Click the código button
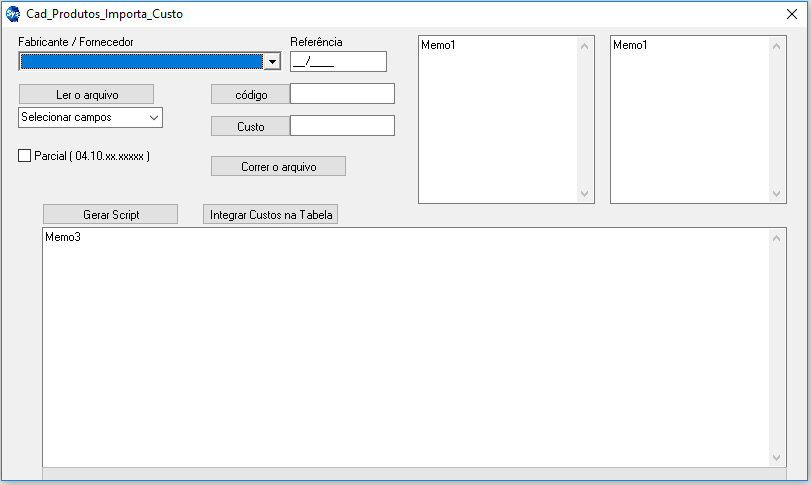This screenshot has height=485, width=811. 250,94
